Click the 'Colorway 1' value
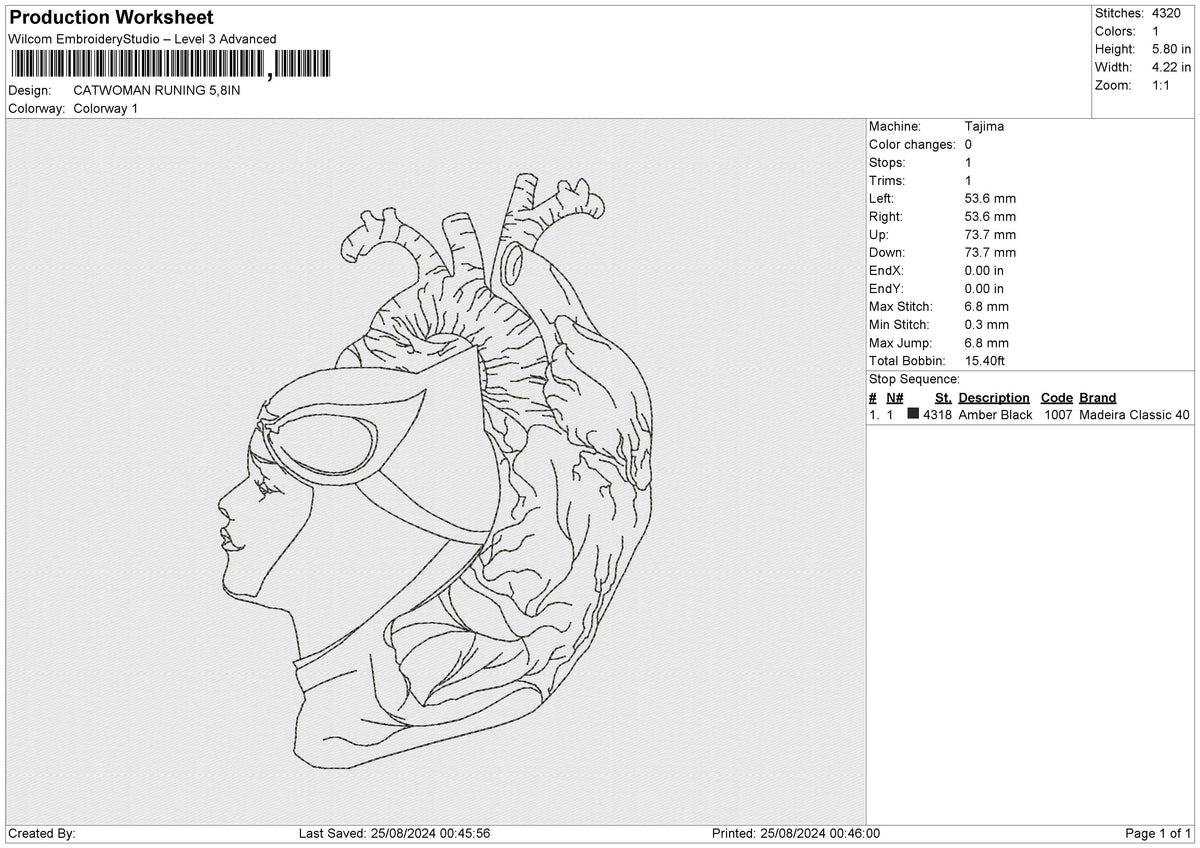Image resolution: width=1200 pixels, height=848 pixels. tap(106, 108)
